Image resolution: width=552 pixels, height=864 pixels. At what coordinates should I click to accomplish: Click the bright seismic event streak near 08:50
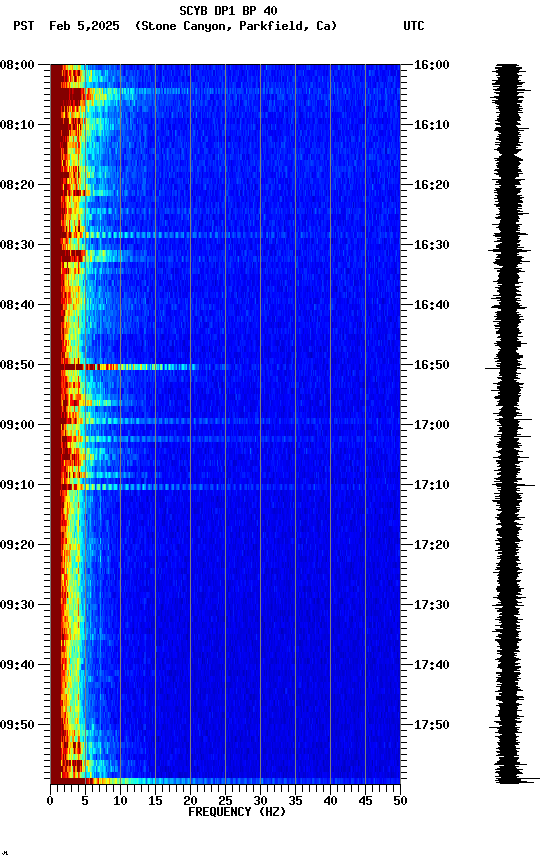click(129, 367)
